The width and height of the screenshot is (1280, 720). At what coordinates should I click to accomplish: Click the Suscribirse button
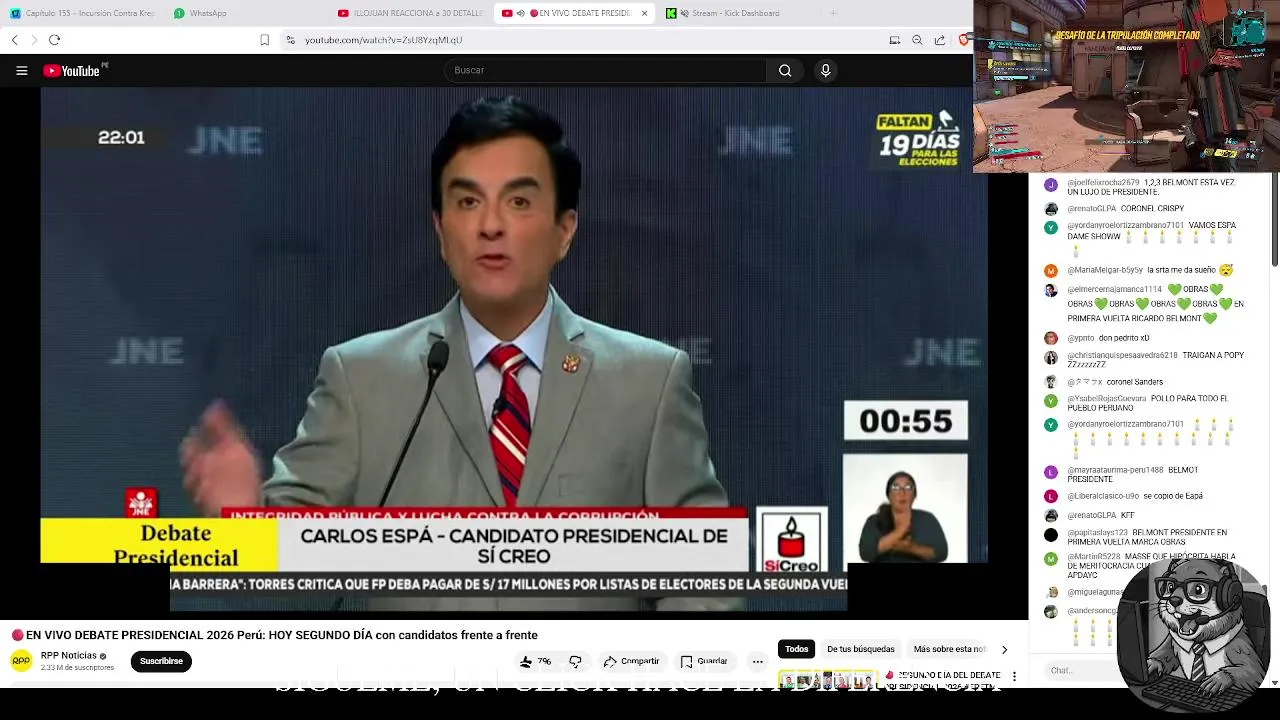click(161, 661)
